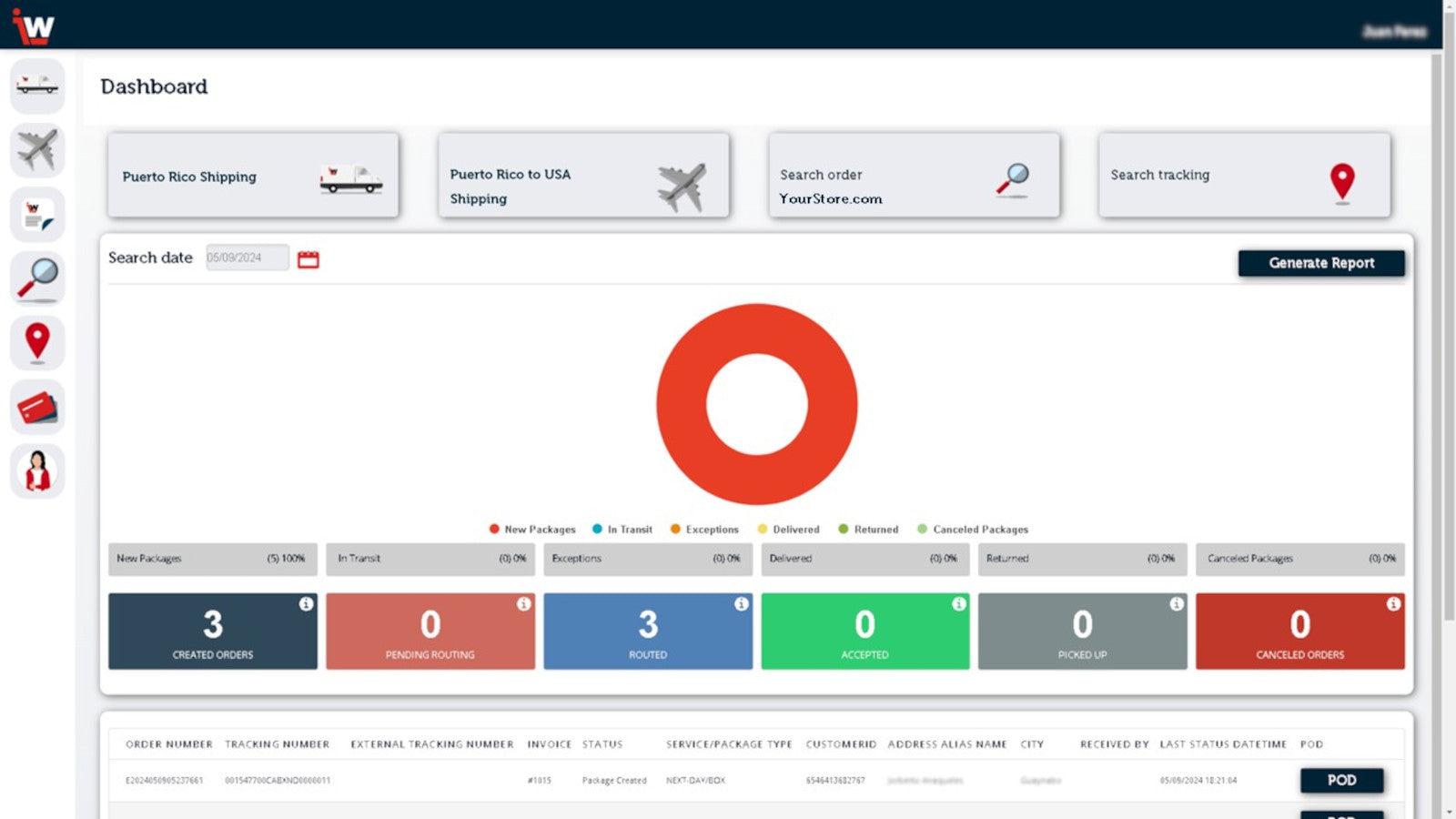
Task: Click the info icon on the Created Orders card
Action: point(306,602)
